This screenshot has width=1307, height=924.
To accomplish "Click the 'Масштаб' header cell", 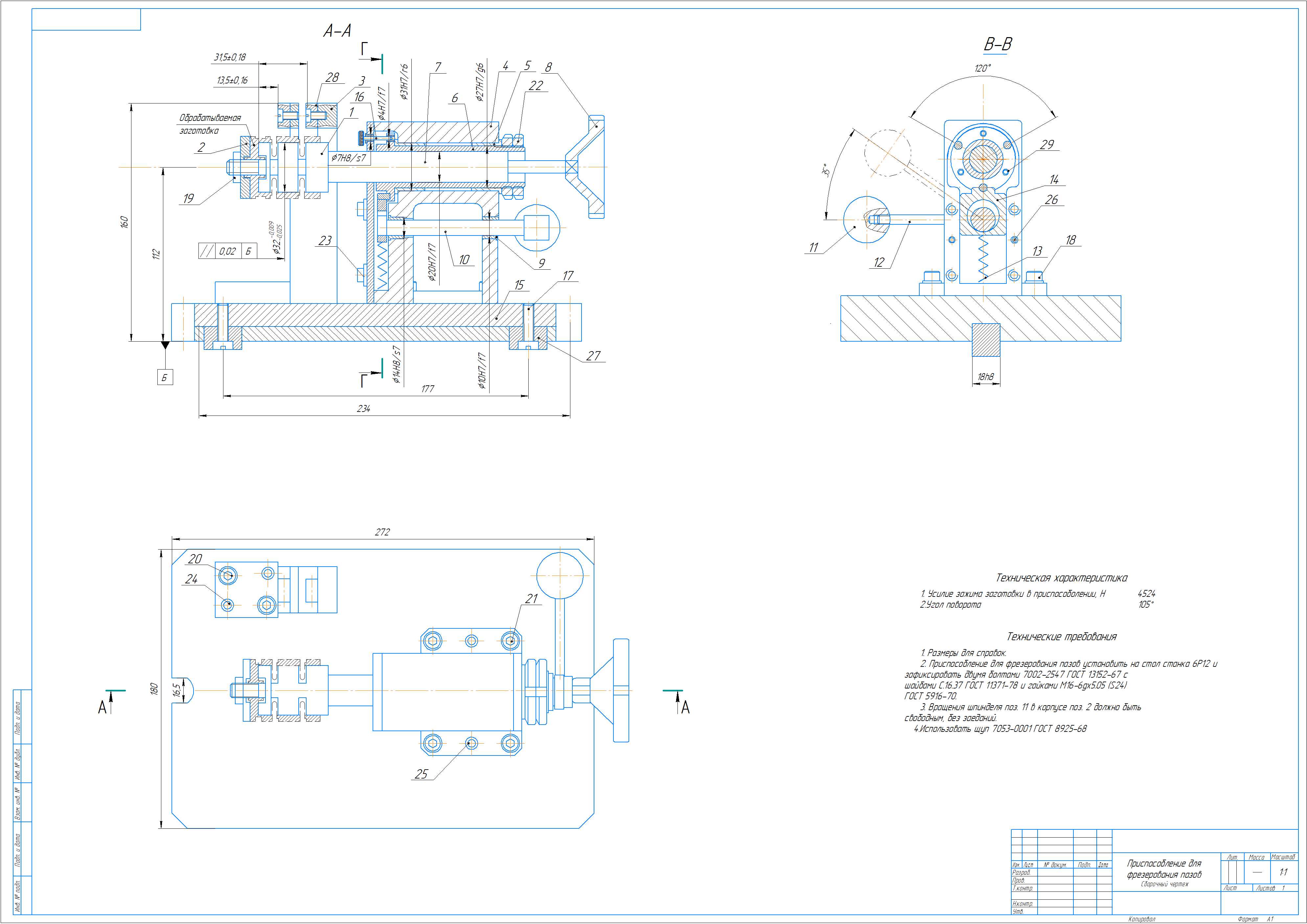I will point(1283,857).
